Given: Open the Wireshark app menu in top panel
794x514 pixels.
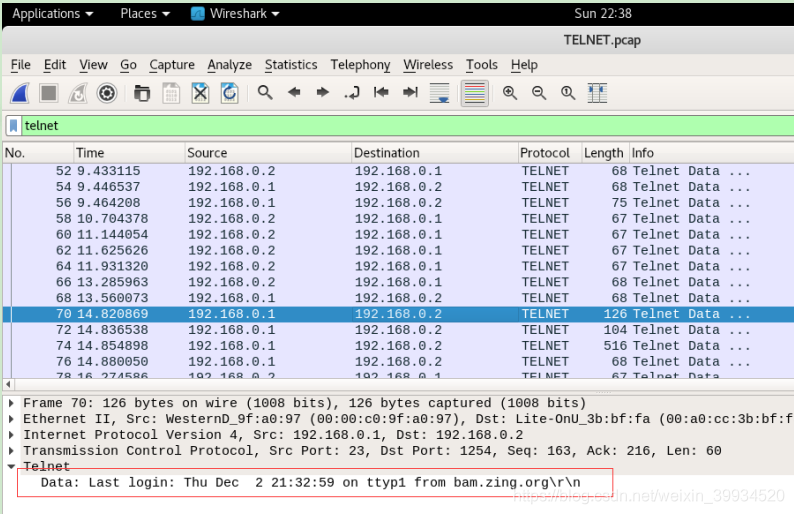Looking at the screenshot, I should pos(235,14).
